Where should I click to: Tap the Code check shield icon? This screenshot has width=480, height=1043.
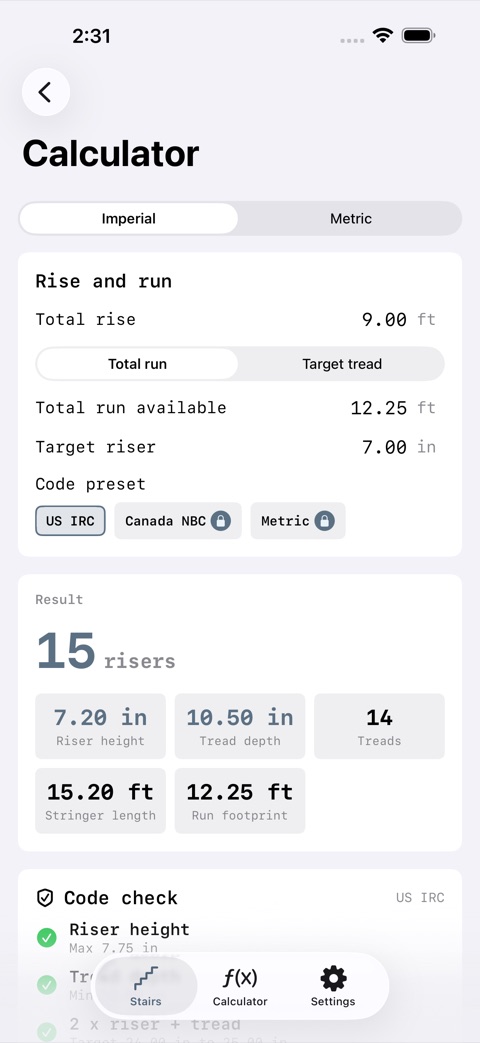[x=45, y=899]
